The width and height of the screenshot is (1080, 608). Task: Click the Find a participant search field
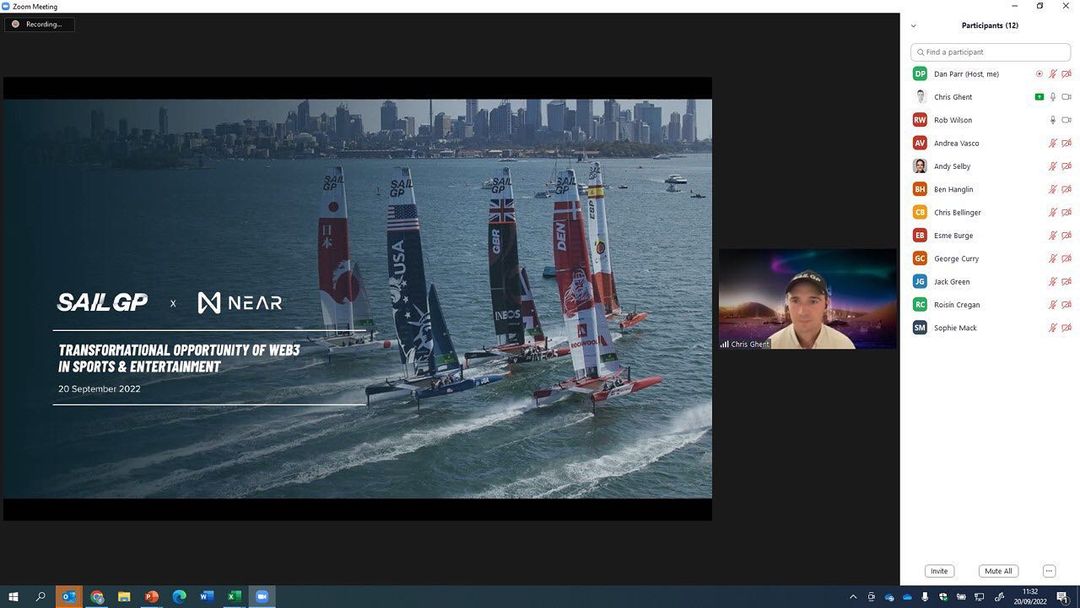(x=991, y=52)
